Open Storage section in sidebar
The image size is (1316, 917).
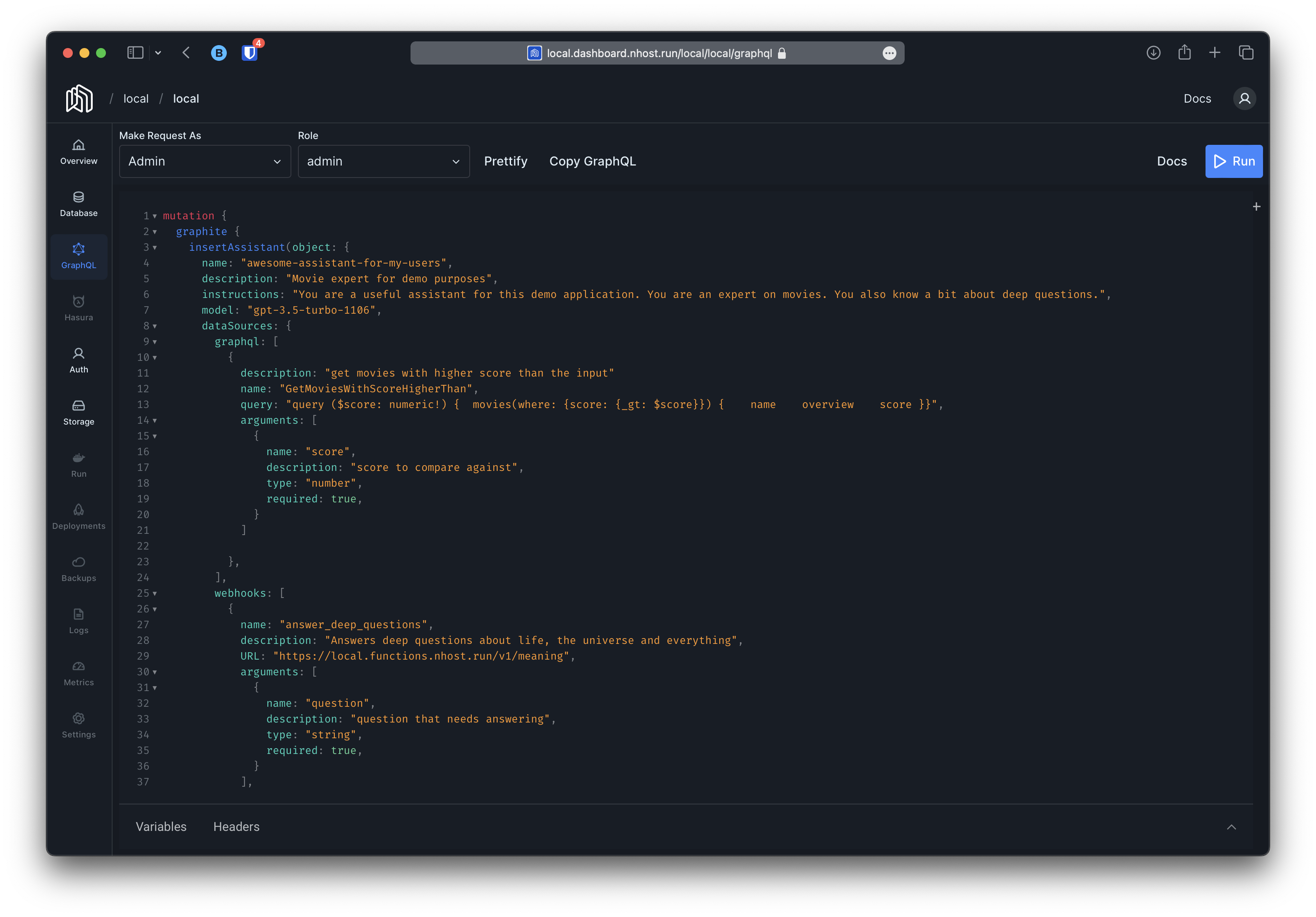pos(79,413)
